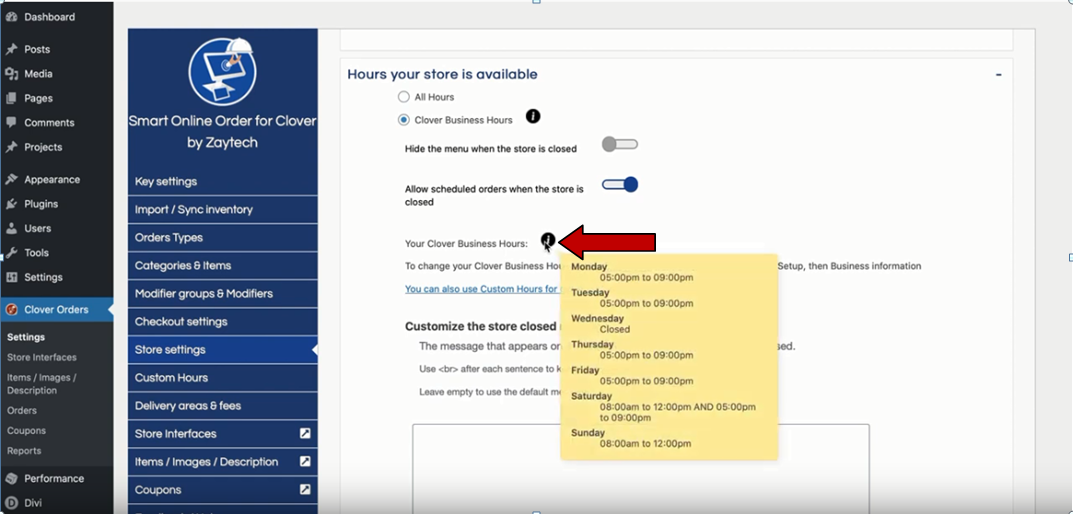Click the Smart Online Order logo

[223, 70]
